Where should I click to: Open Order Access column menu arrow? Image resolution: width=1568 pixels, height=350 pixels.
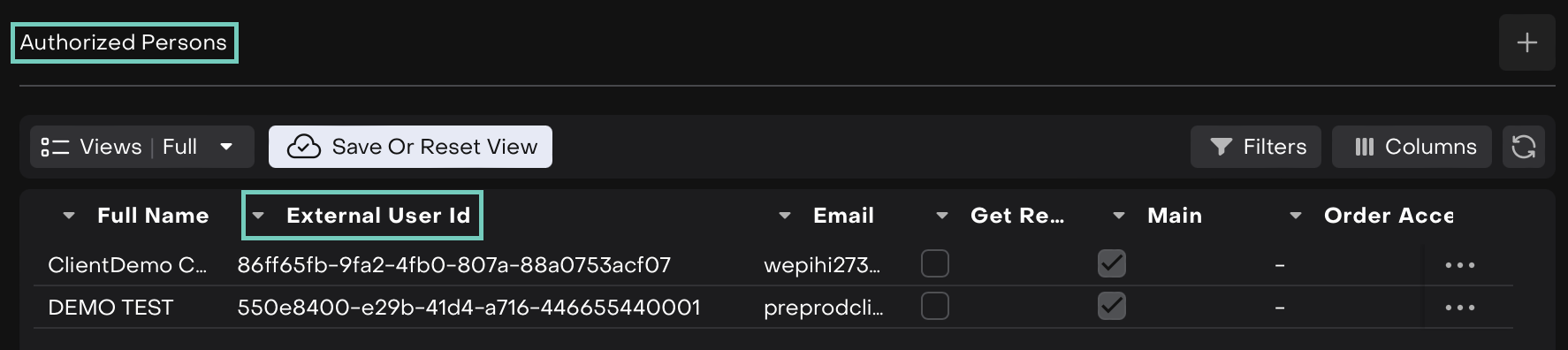[1296, 216]
